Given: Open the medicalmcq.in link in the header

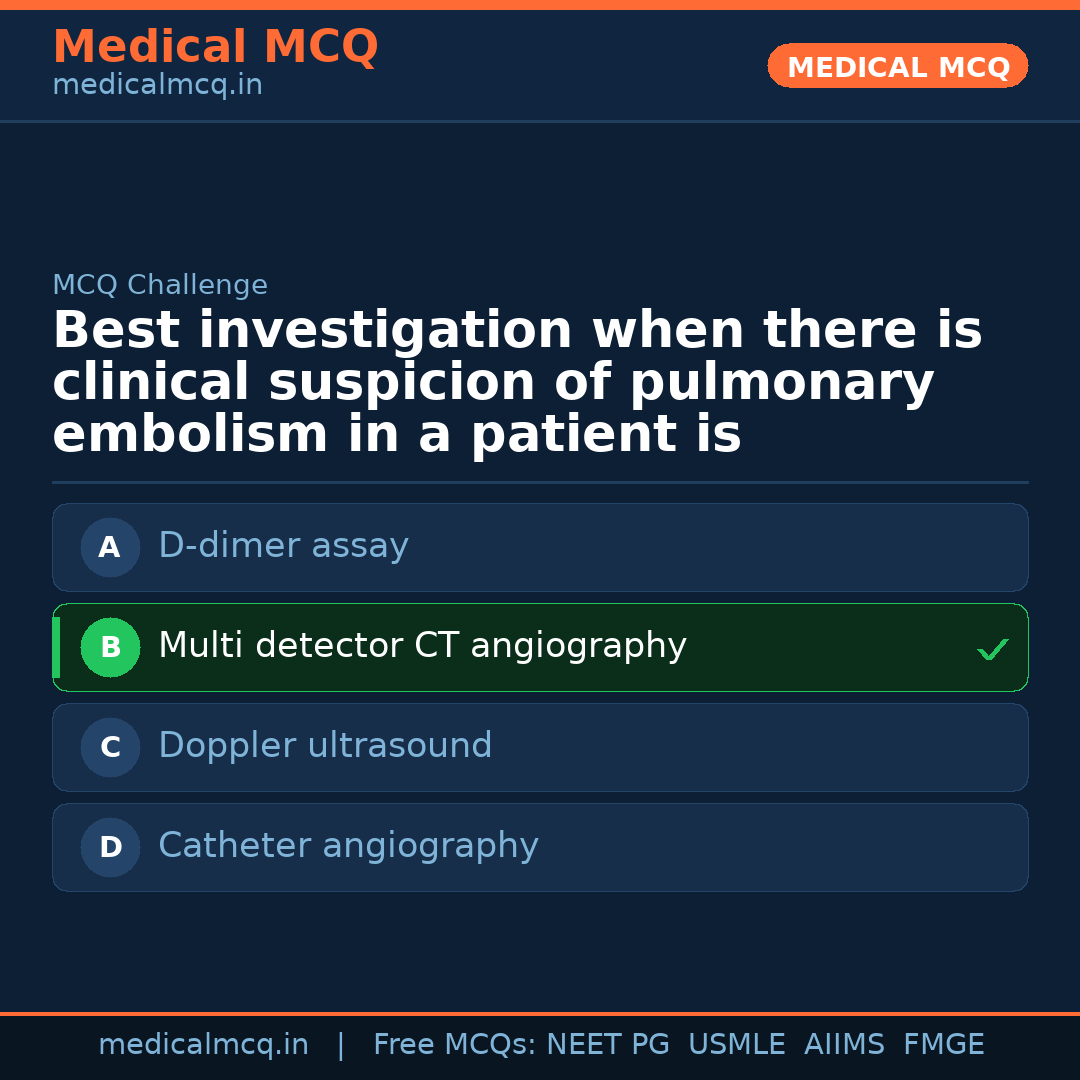Looking at the screenshot, I should 157,84.
